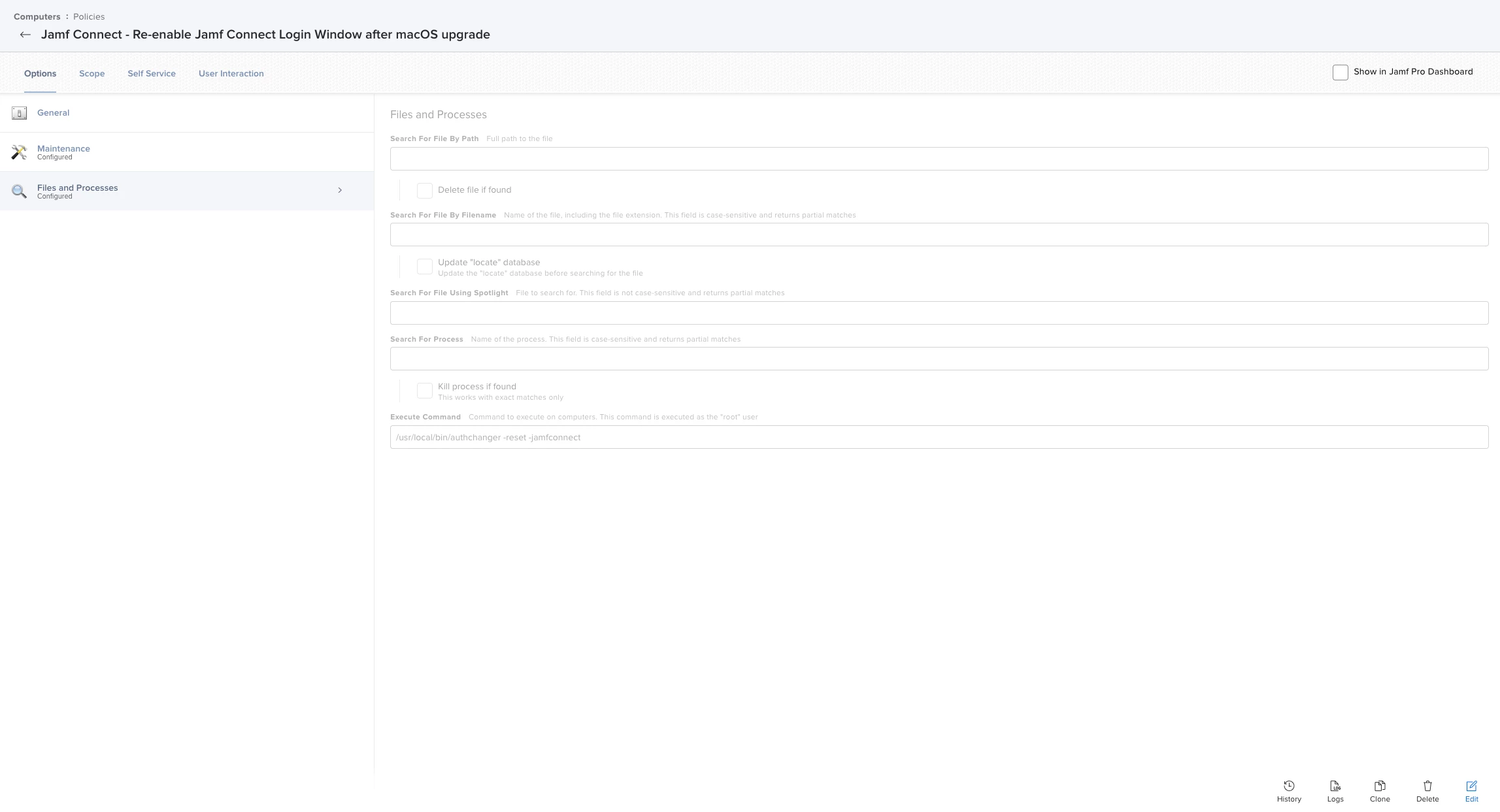
Task: Go to User Interaction tab
Action: point(231,73)
